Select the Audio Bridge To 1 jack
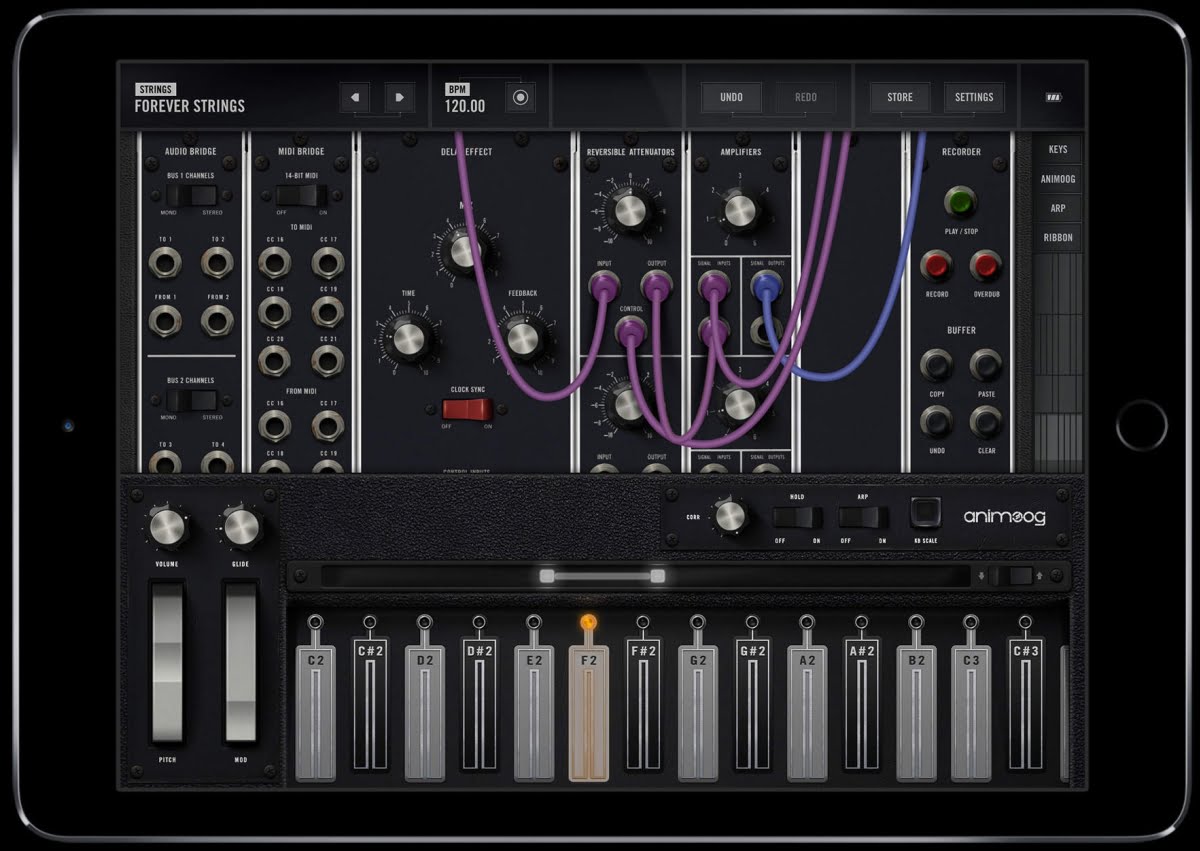The image size is (1200, 851). click(x=164, y=263)
